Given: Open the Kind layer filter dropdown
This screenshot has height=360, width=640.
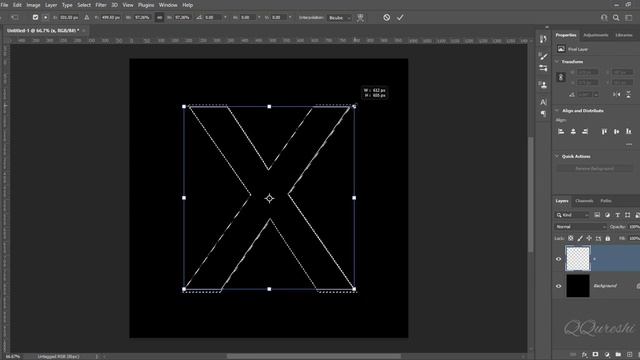Looking at the screenshot, I should [x=572, y=215].
